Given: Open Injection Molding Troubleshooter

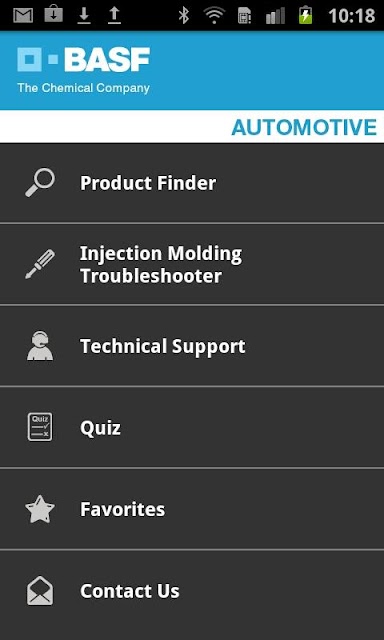Looking at the screenshot, I should click(192, 264).
